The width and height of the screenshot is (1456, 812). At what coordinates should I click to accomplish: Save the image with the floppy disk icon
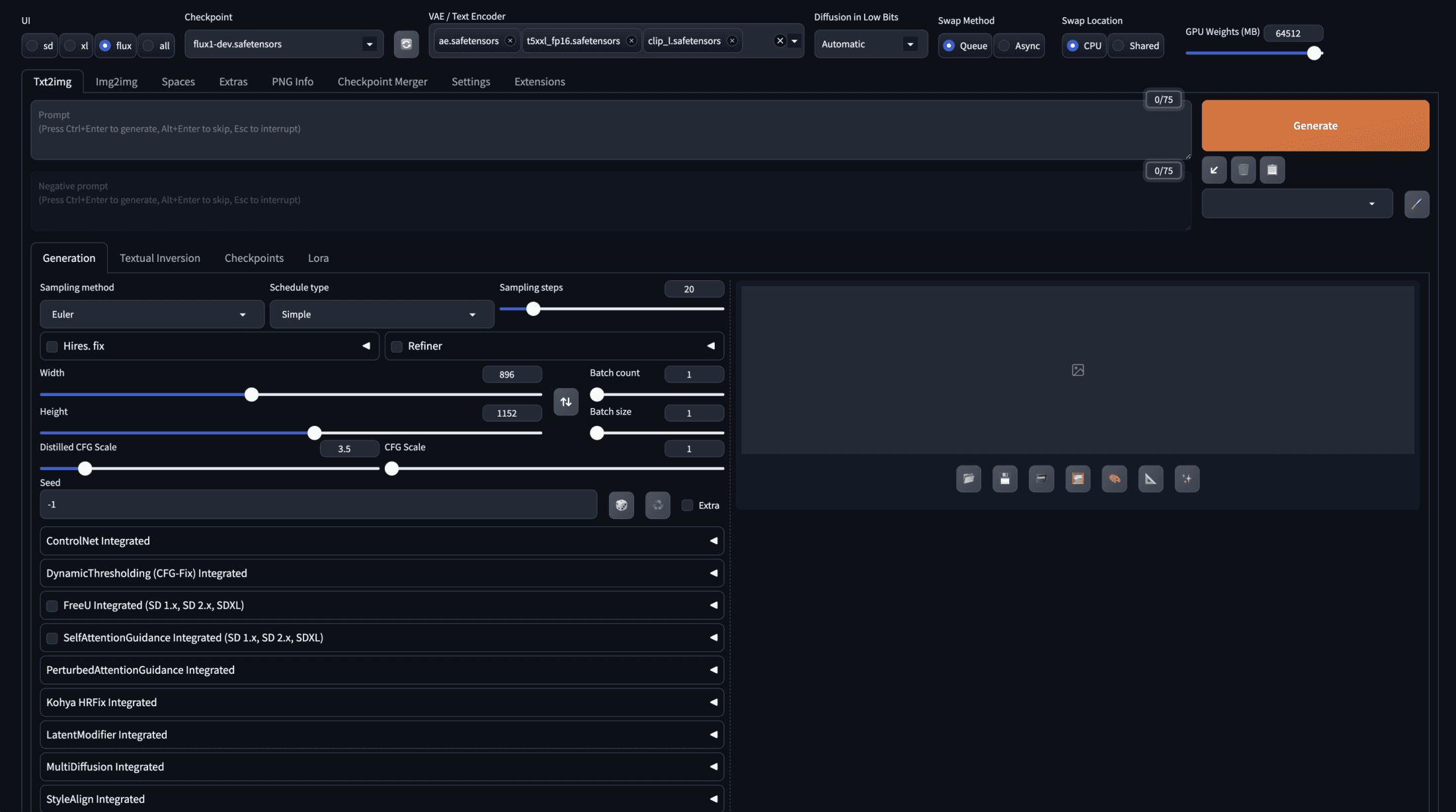[1005, 479]
